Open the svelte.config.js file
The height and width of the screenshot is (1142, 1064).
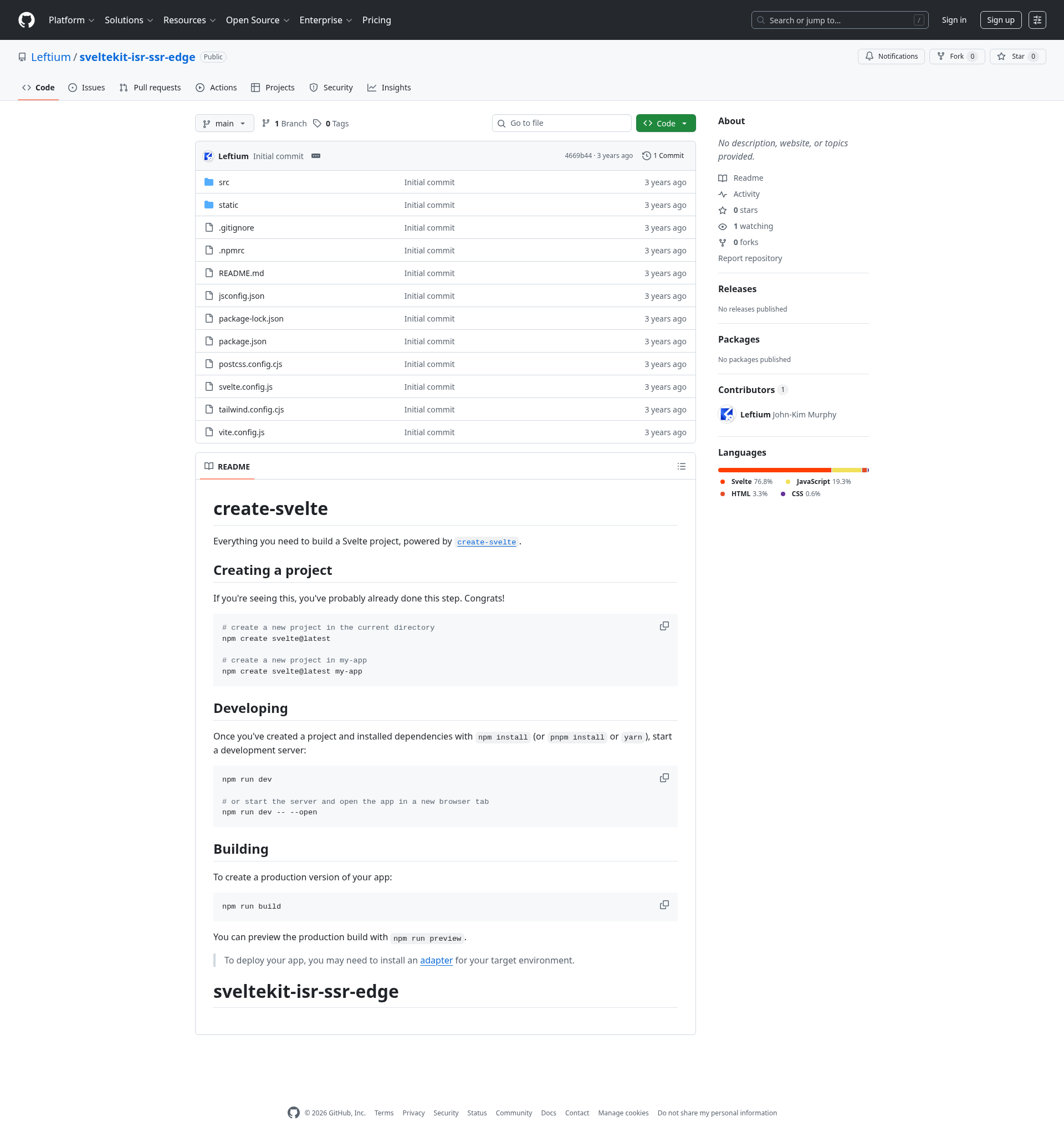[245, 386]
